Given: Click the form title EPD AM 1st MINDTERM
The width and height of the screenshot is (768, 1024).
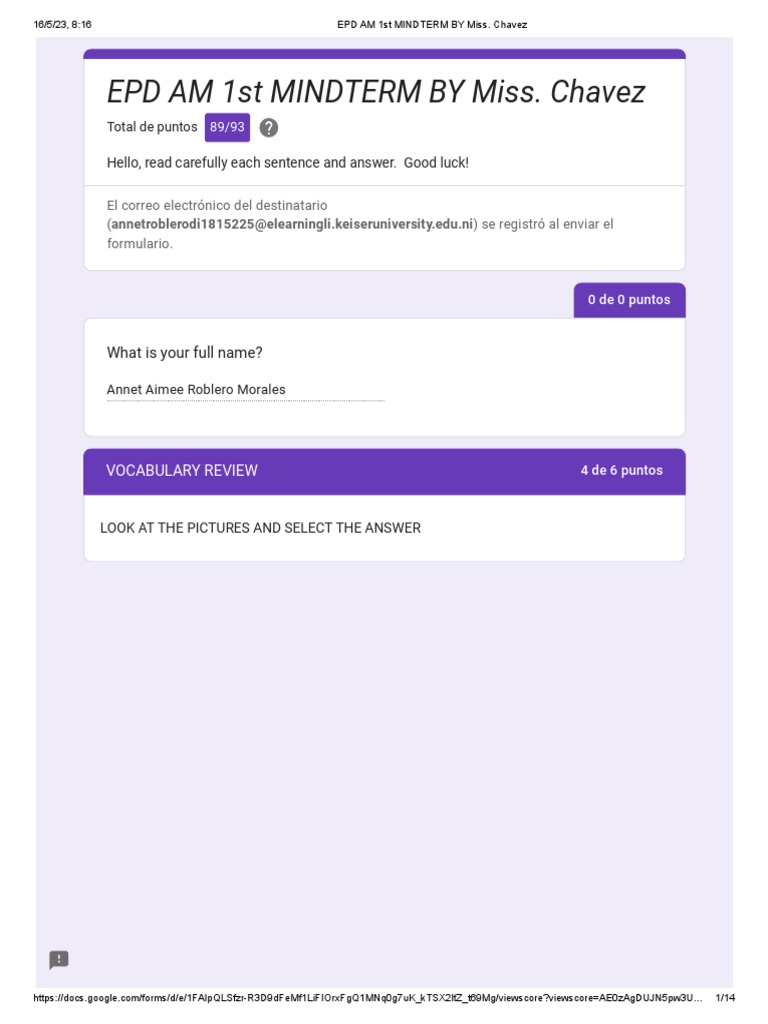Looking at the screenshot, I should 376,92.
